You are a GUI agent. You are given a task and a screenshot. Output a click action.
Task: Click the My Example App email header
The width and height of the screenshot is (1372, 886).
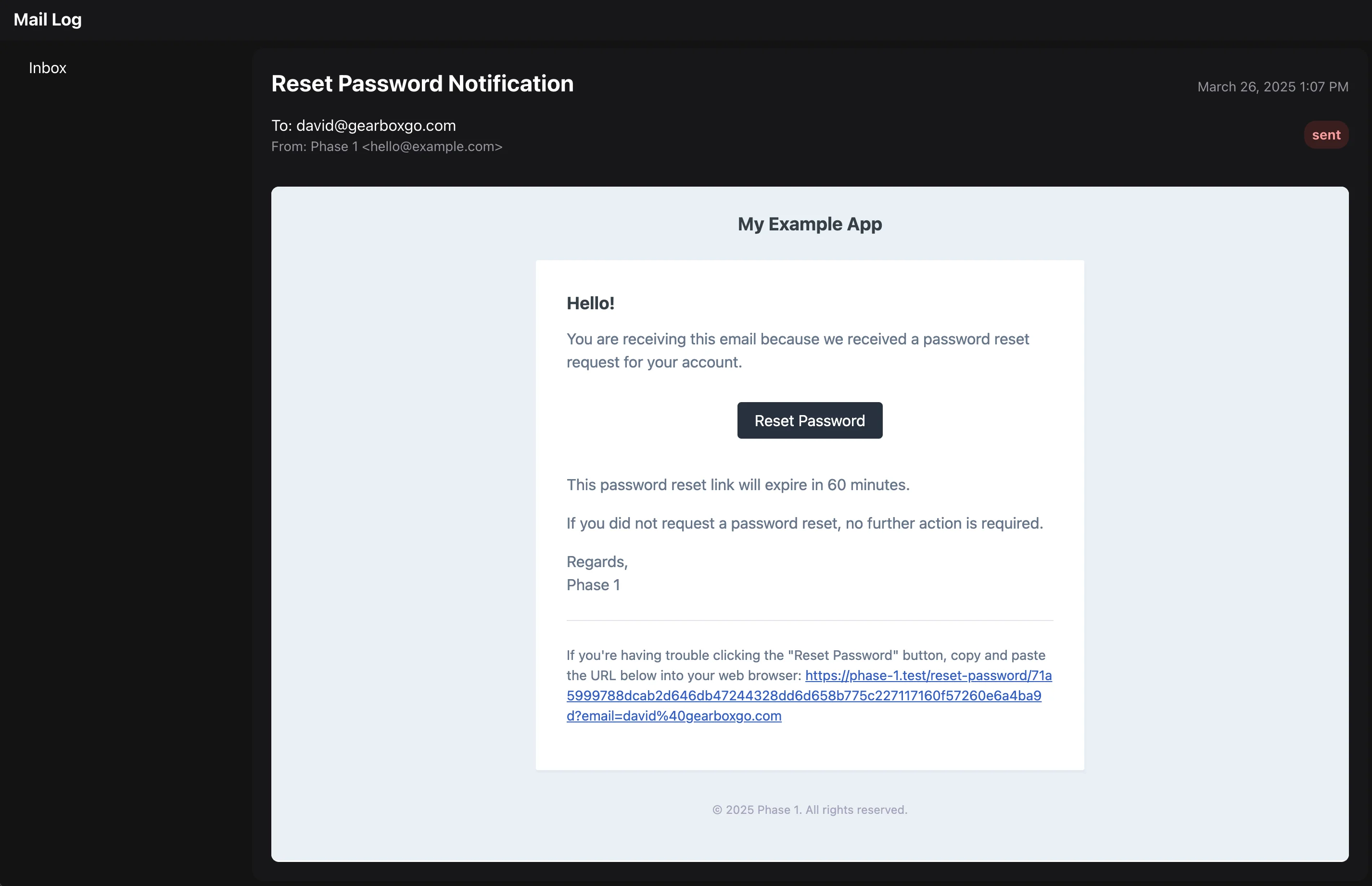point(810,224)
